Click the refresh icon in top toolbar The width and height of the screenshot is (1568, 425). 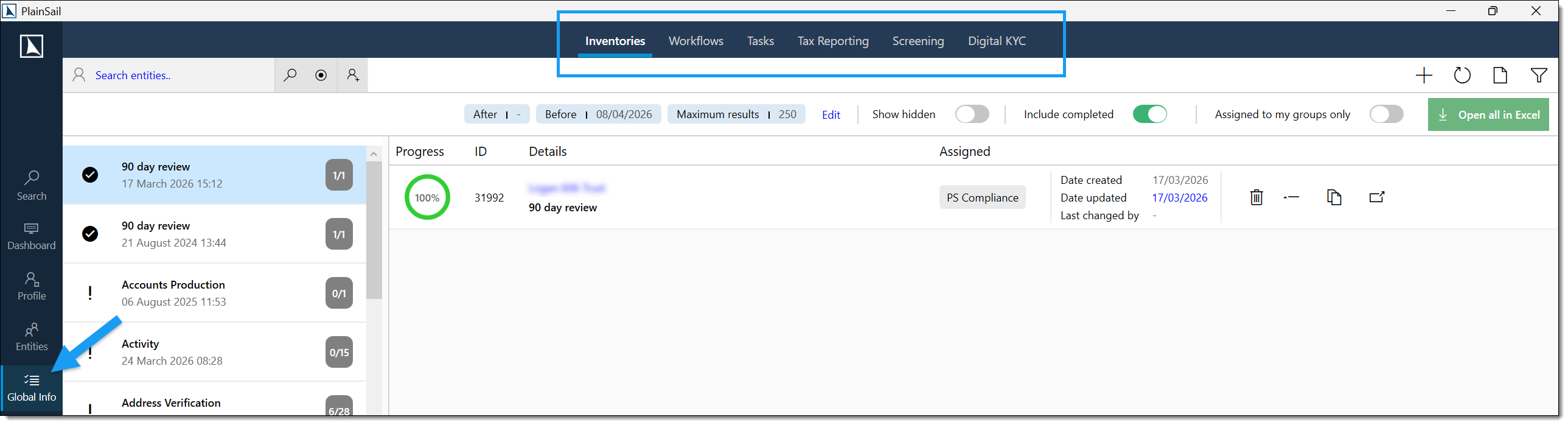click(x=1462, y=76)
